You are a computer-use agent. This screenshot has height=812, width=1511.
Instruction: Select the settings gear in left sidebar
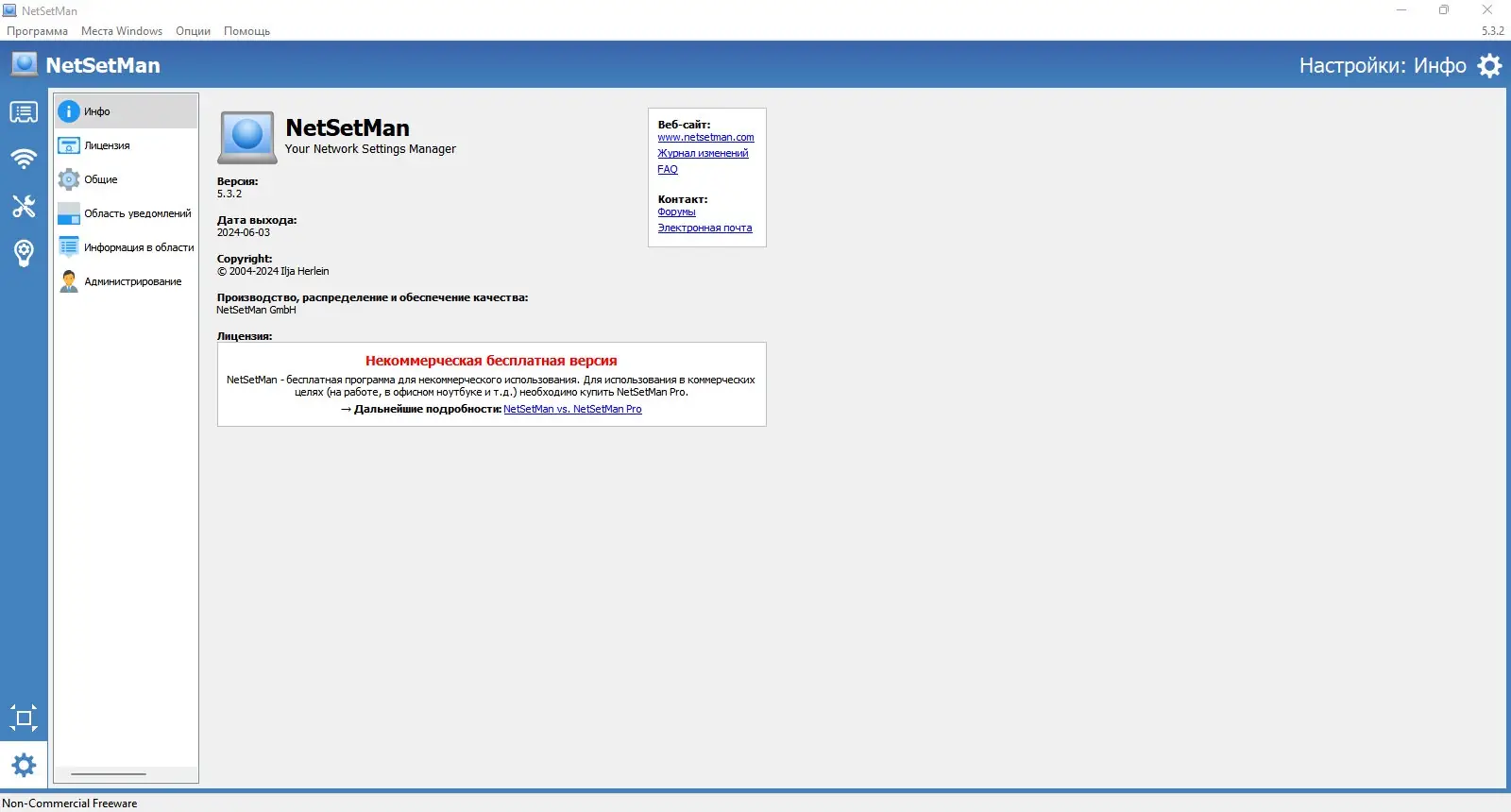[24, 765]
